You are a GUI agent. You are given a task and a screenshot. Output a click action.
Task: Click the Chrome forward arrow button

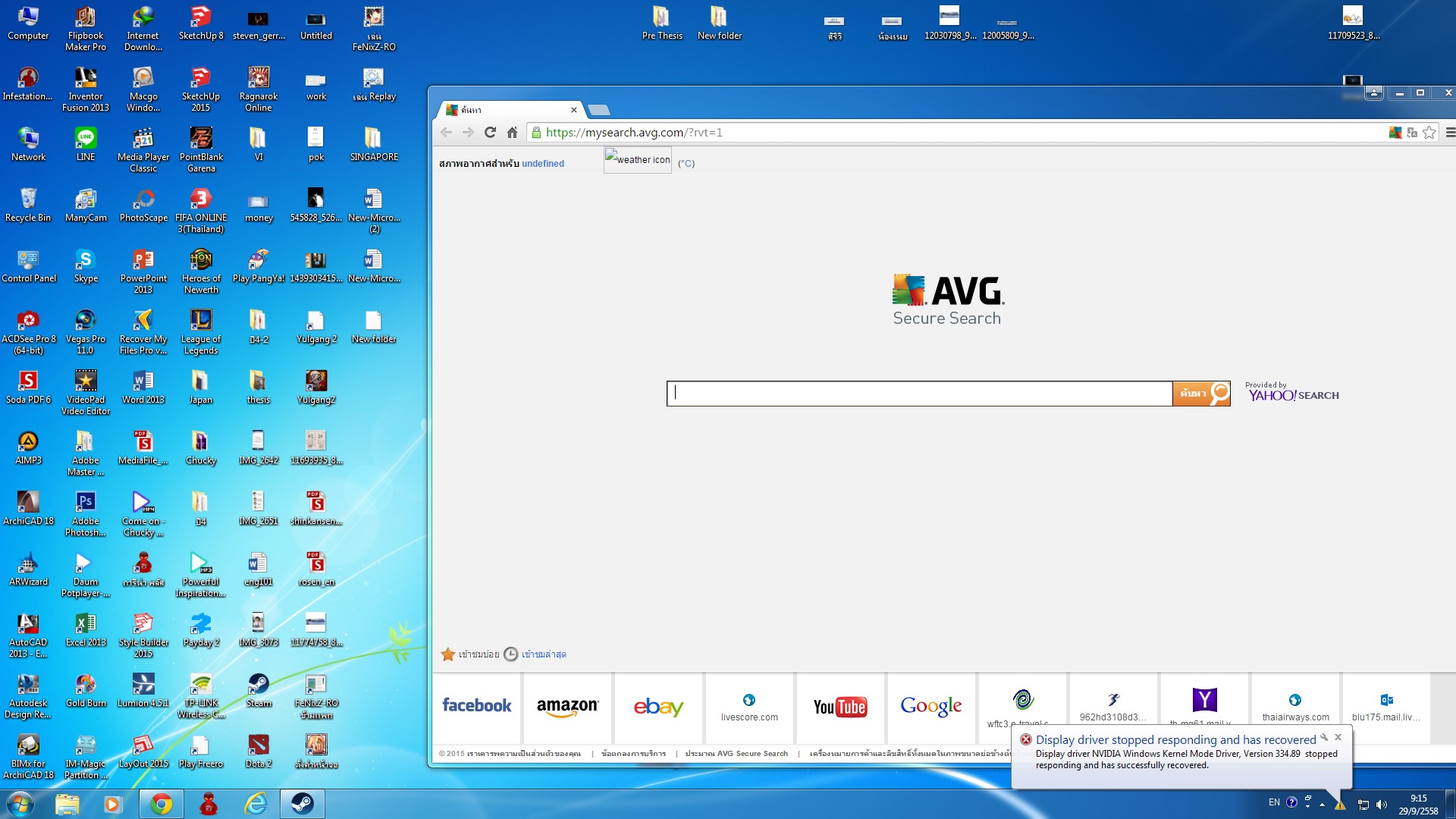point(468,133)
